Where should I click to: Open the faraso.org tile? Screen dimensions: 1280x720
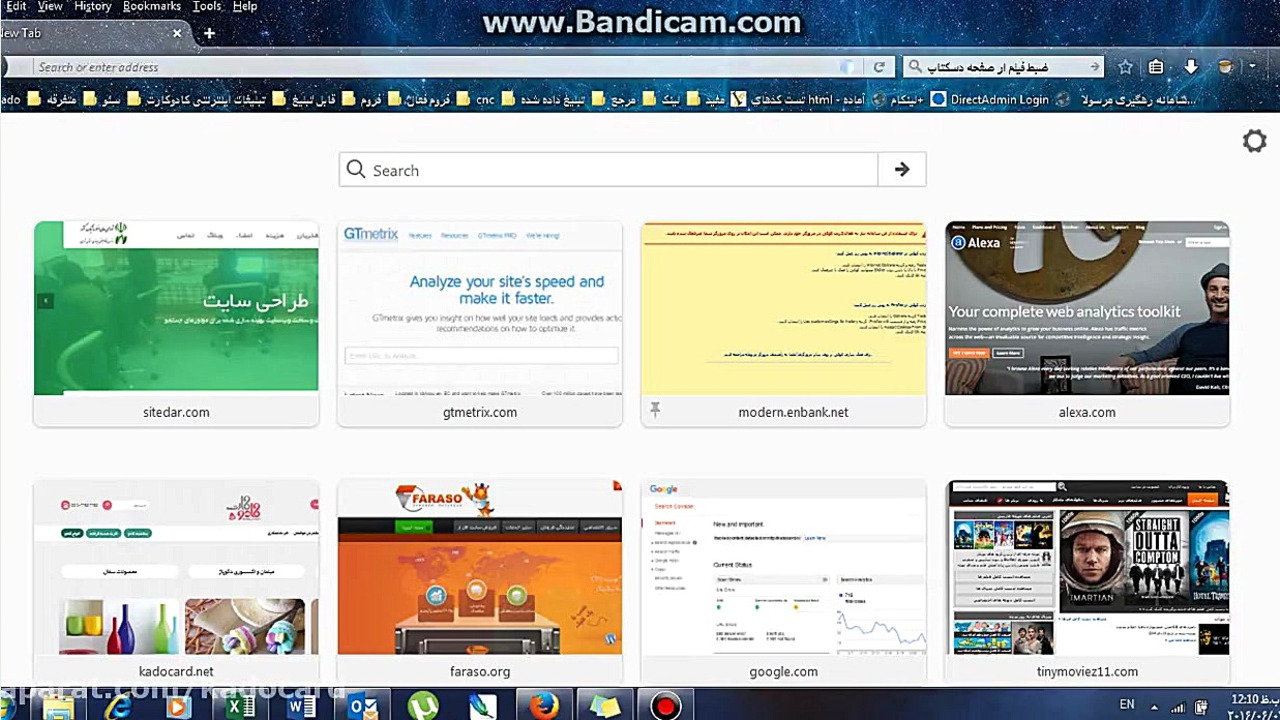click(x=480, y=582)
